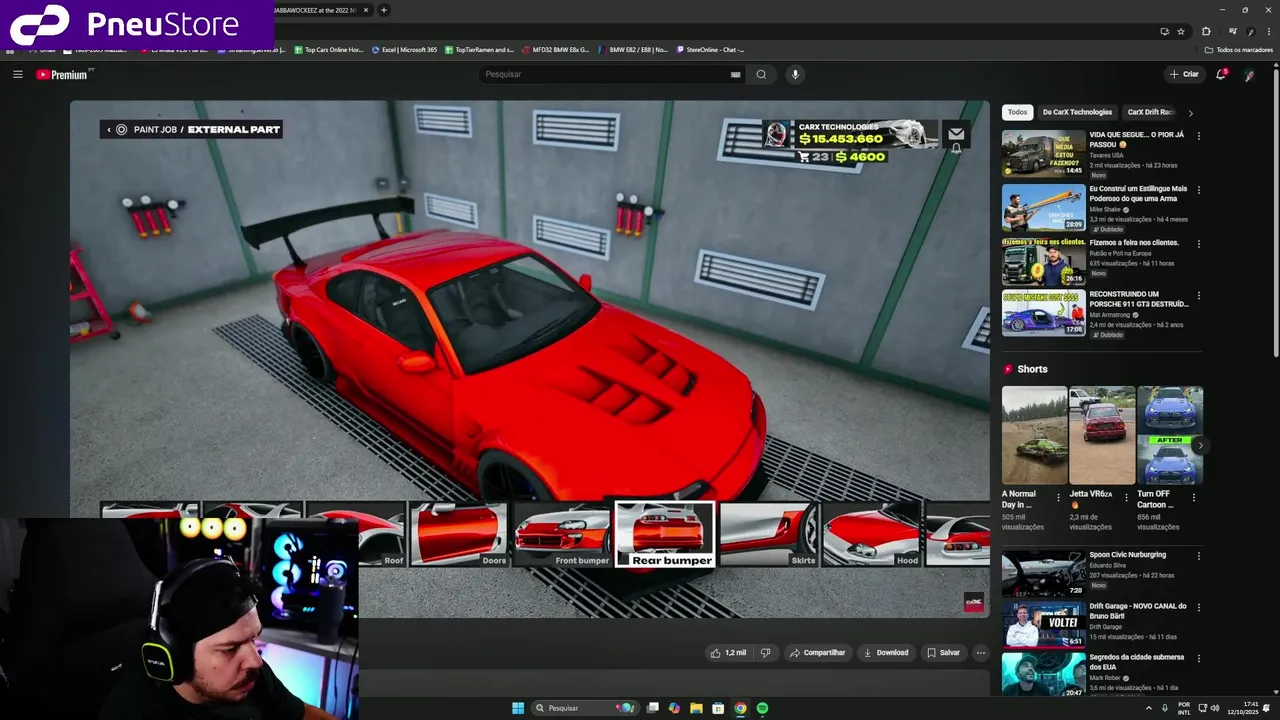Open VIDA QUE SEGUE video thumbnail

(x=1043, y=153)
